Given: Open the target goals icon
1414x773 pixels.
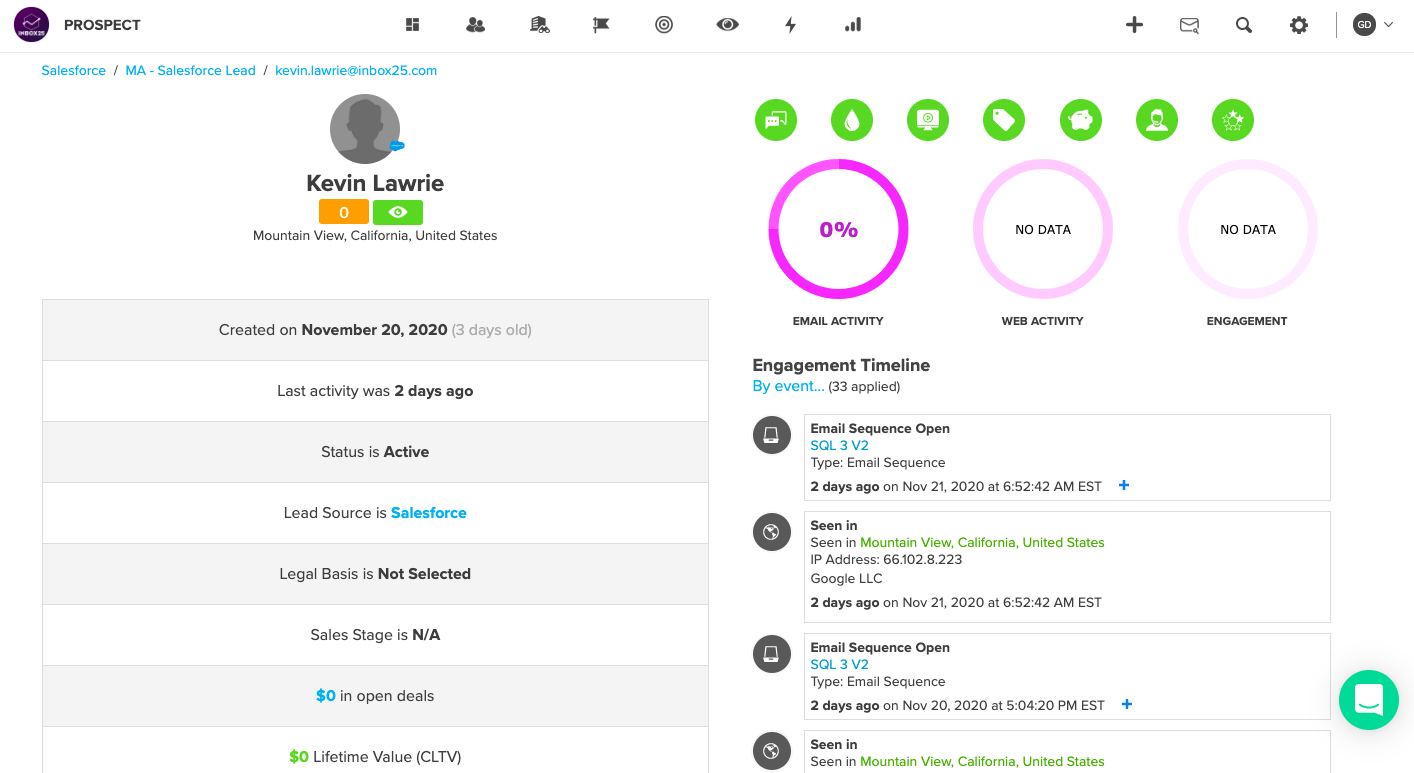Looking at the screenshot, I should tap(664, 25).
